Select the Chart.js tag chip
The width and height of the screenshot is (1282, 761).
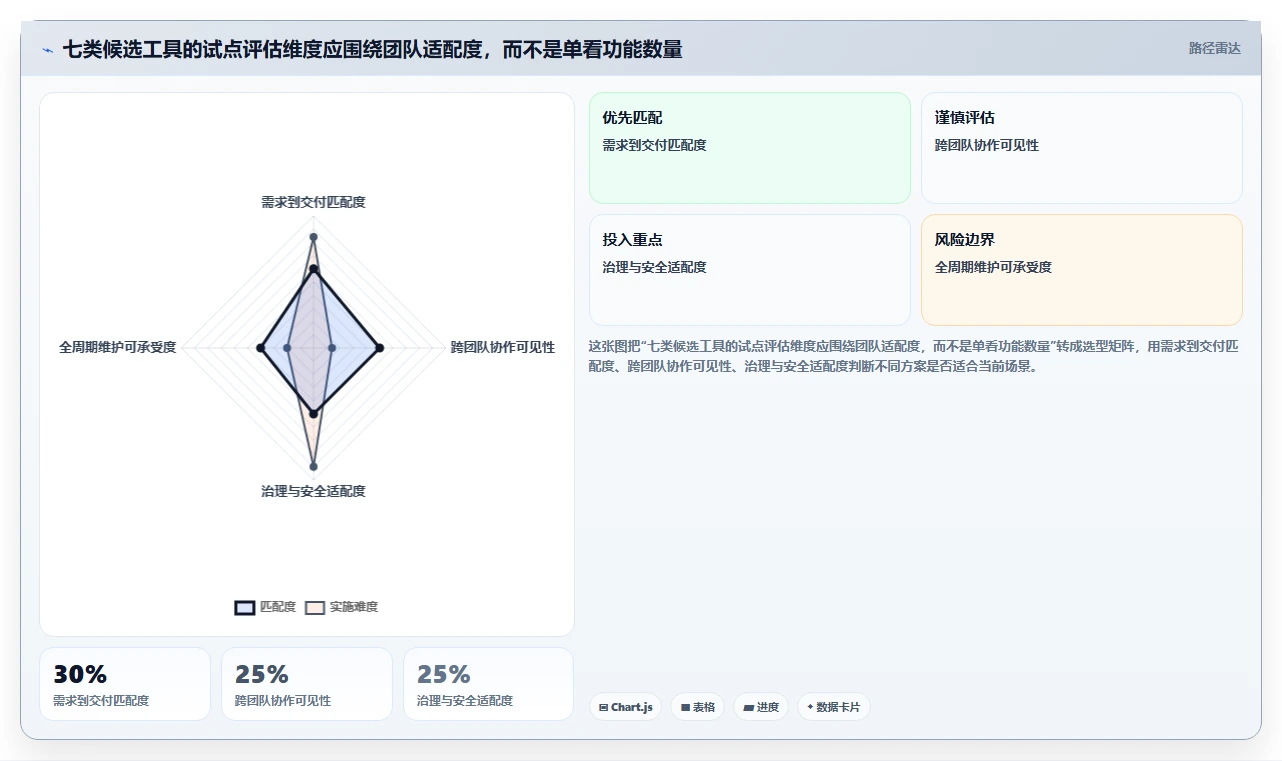click(625, 707)
